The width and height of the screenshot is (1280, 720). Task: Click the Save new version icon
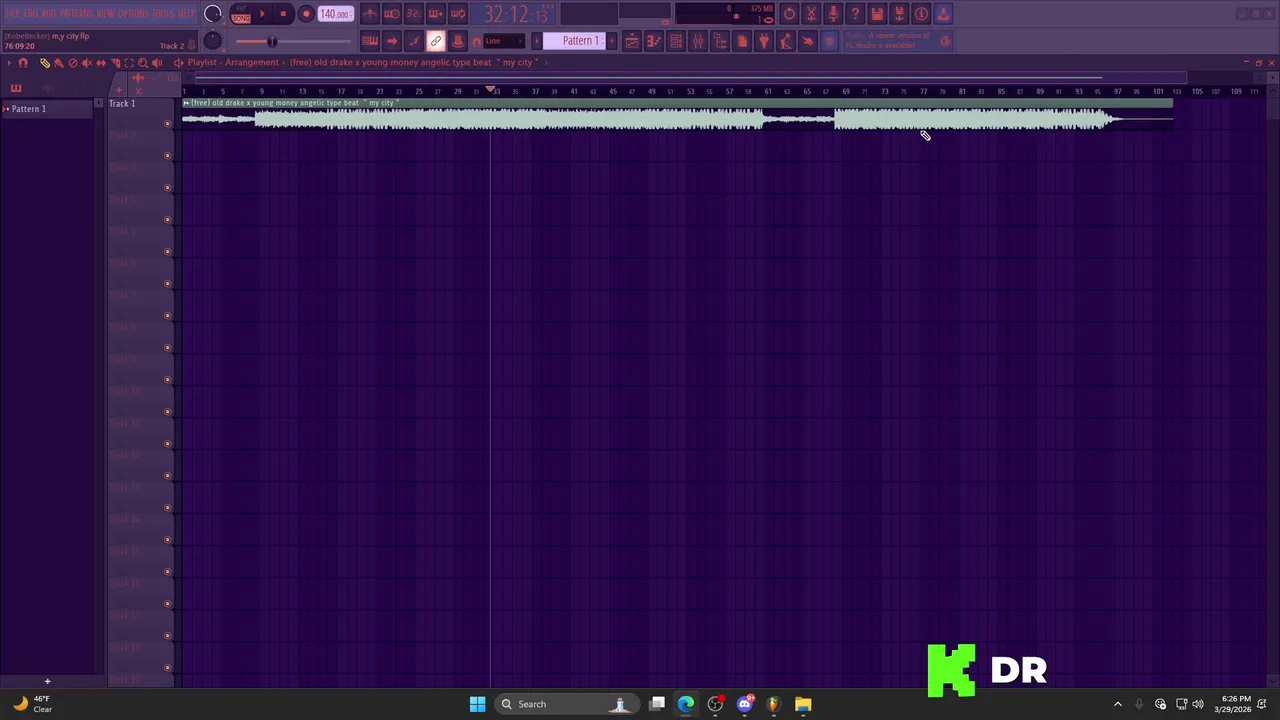click(899, 14)
